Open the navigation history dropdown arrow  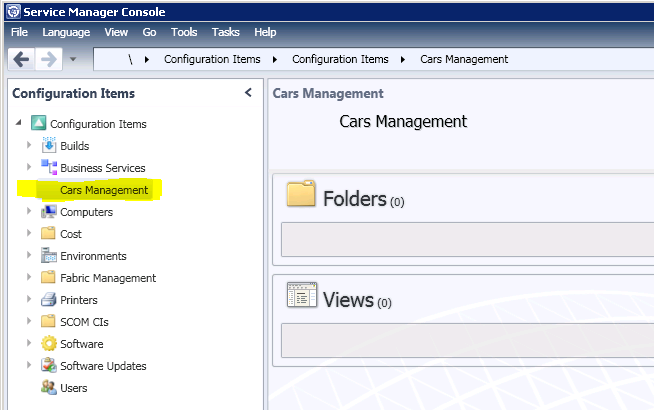pos(74,59)
